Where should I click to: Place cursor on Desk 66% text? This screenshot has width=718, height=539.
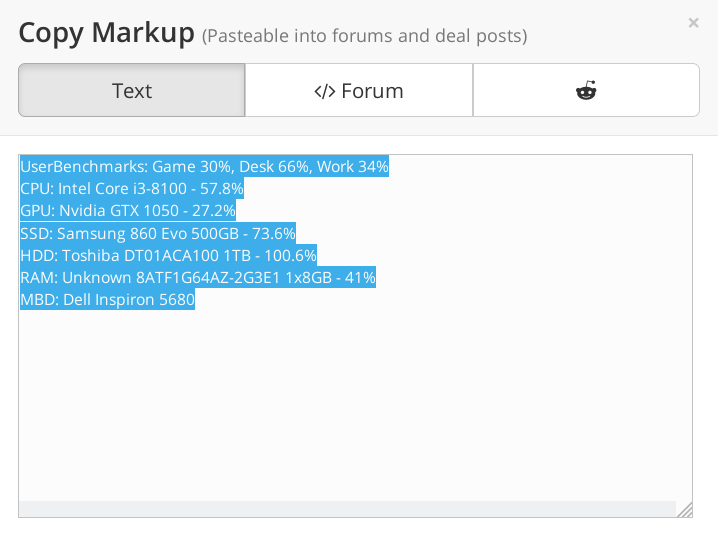(274, 166)
